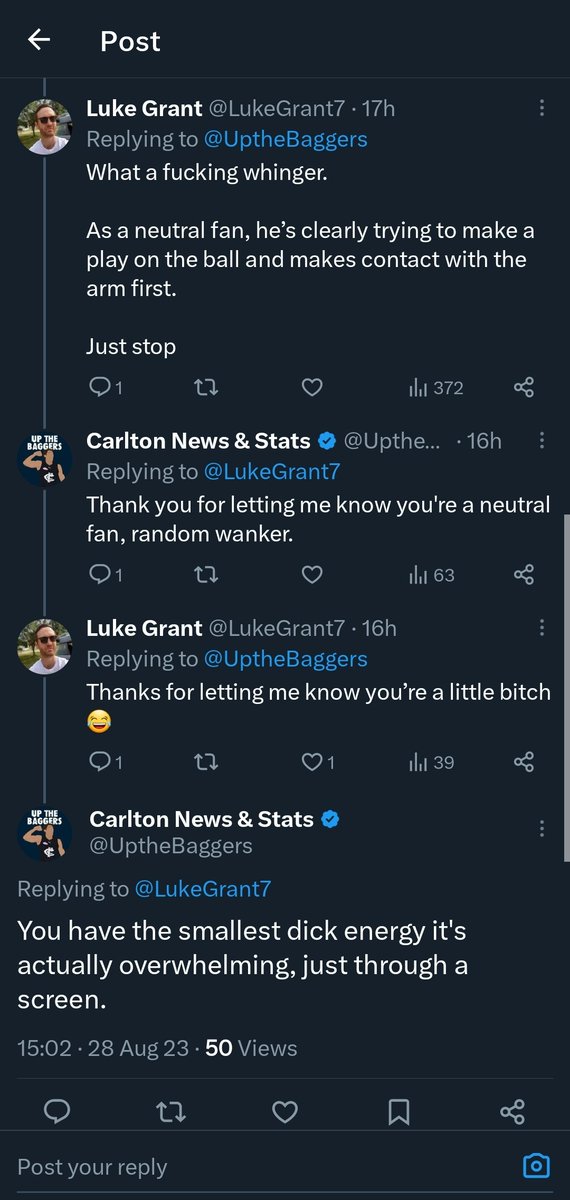This screenshot has height=1200, width=570.
Task: Share Luke Grant's first reply
Action: (523, 387)
